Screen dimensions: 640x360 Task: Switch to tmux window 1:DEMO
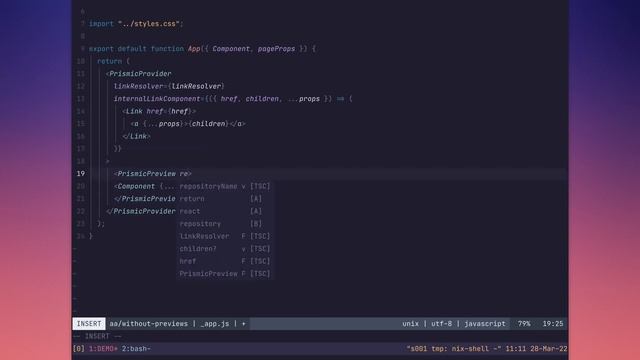(x=103, y=349)
